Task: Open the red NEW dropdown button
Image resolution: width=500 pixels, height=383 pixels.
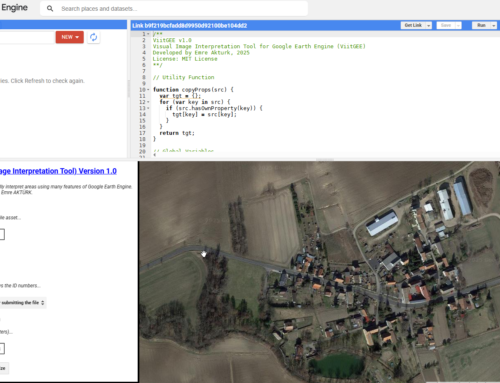Action: [70, 37]
